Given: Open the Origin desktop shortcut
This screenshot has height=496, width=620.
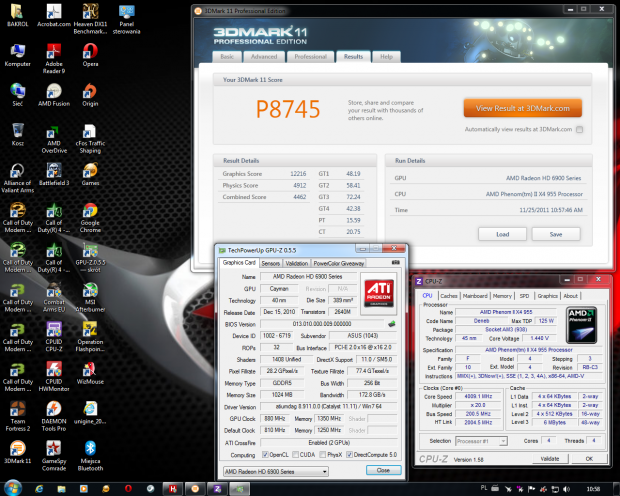Looking at the screenshot, I should coord(90,91).
